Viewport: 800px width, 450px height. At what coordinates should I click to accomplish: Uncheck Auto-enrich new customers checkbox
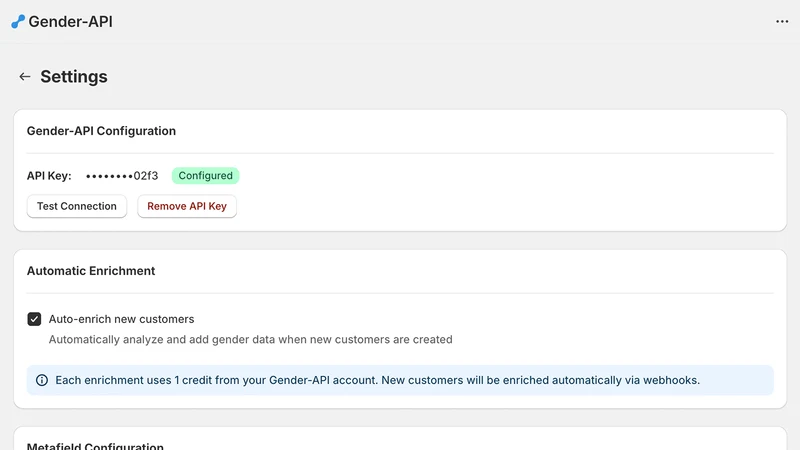tap(34, 319)
